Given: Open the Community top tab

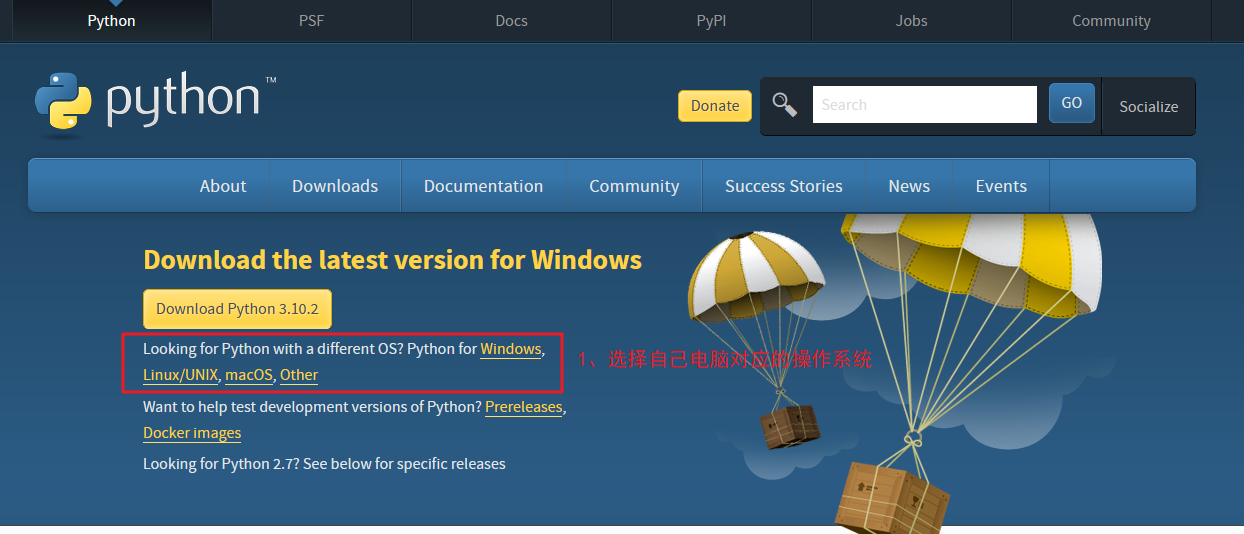Looking at the screenshot, I should (1111, 21).
